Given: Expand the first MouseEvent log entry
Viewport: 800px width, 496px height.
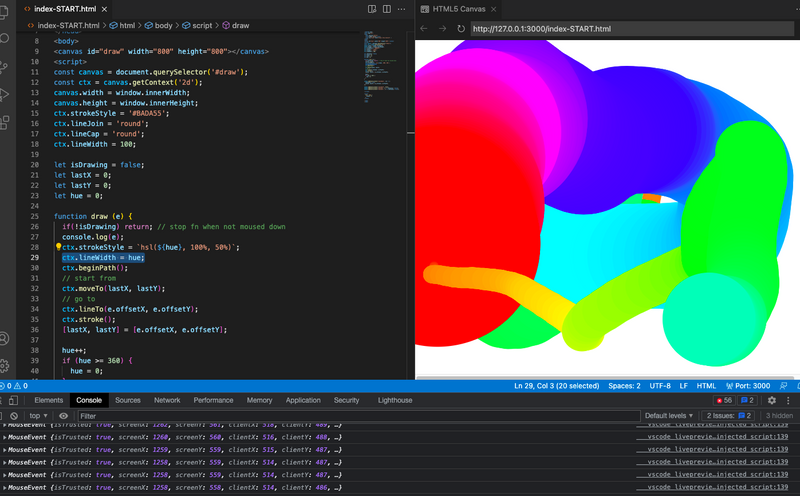Looking at the screenshot, I should pyautogui.click(x=5, y=425).
